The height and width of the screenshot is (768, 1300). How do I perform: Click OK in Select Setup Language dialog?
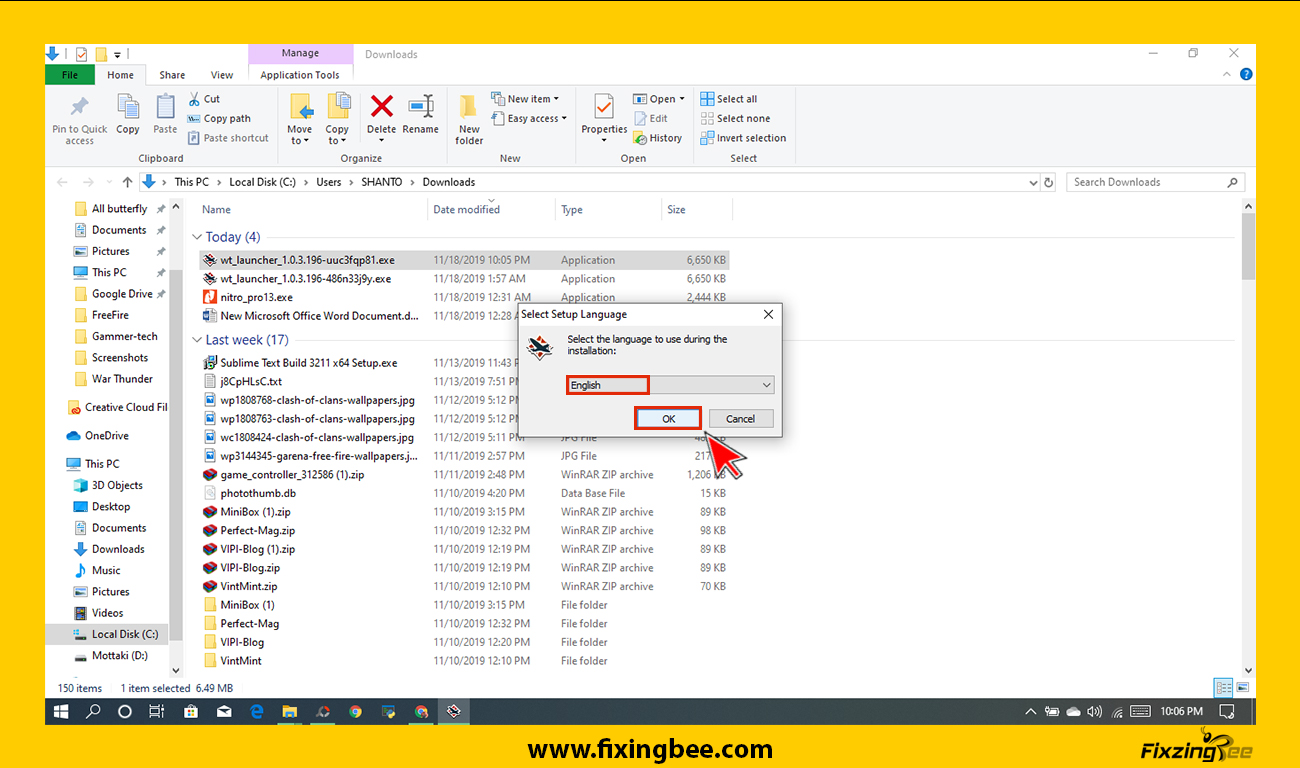668,419
